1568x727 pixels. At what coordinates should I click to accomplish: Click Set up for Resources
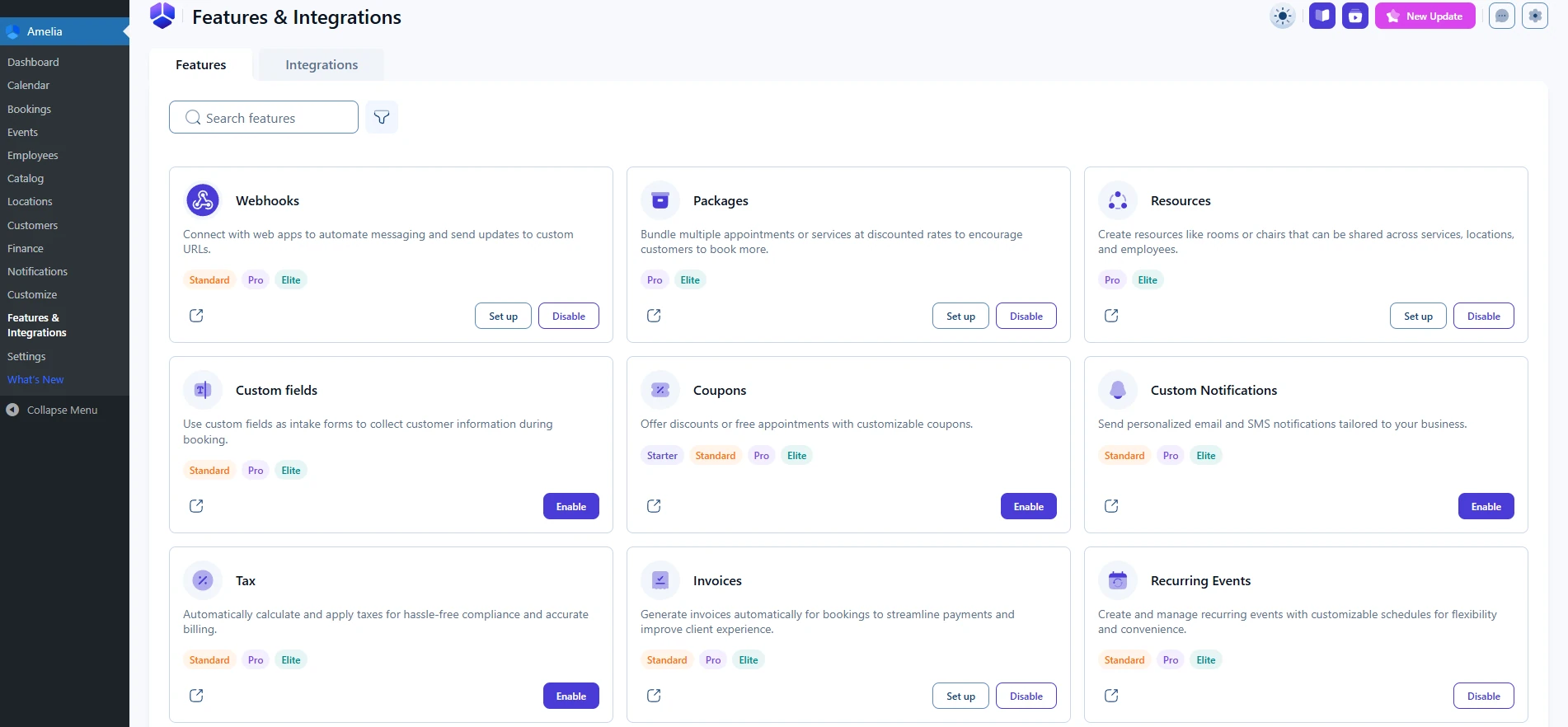(1417, 316)
